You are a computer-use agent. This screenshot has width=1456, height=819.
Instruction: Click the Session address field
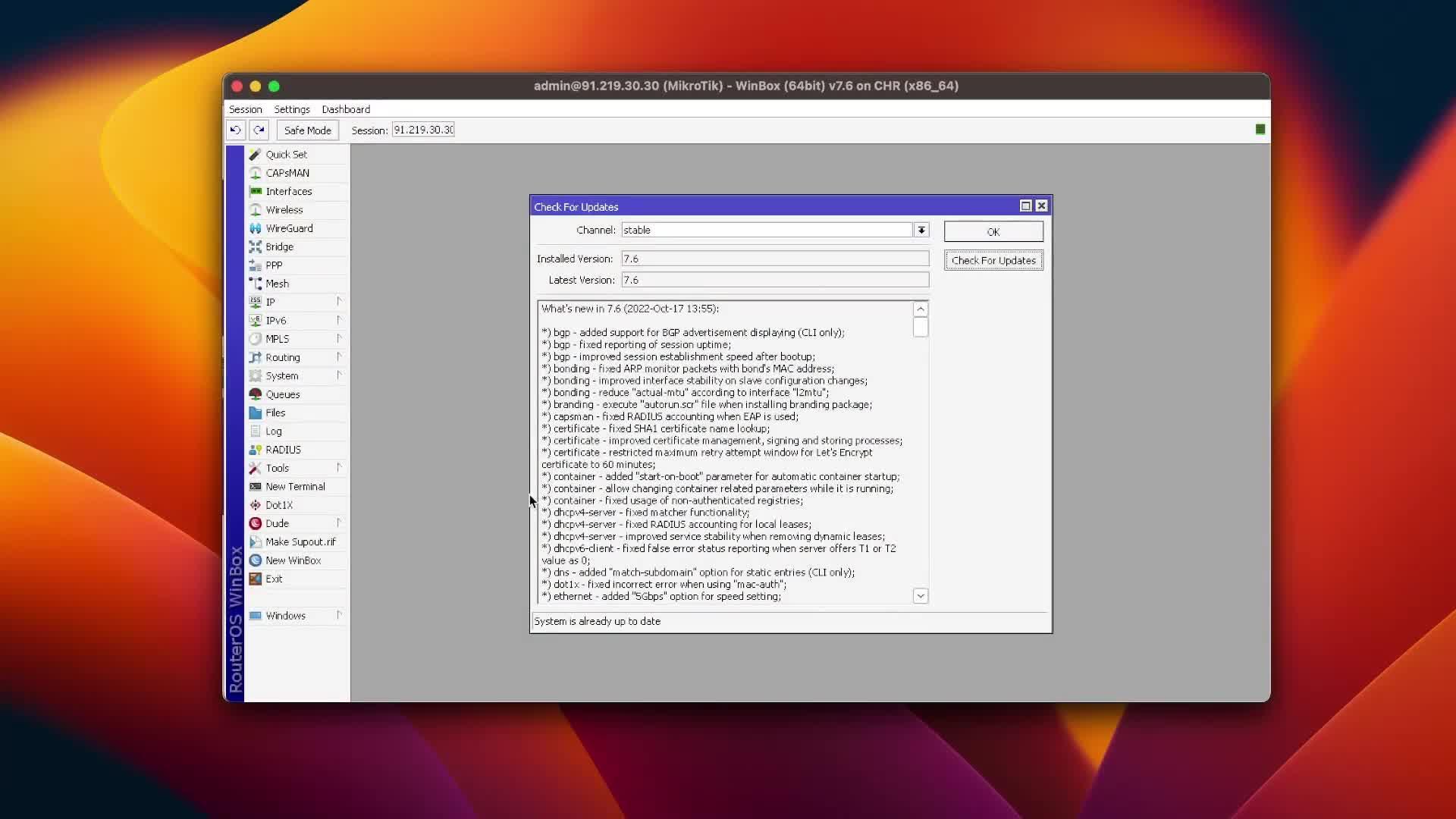pos(423,130)
